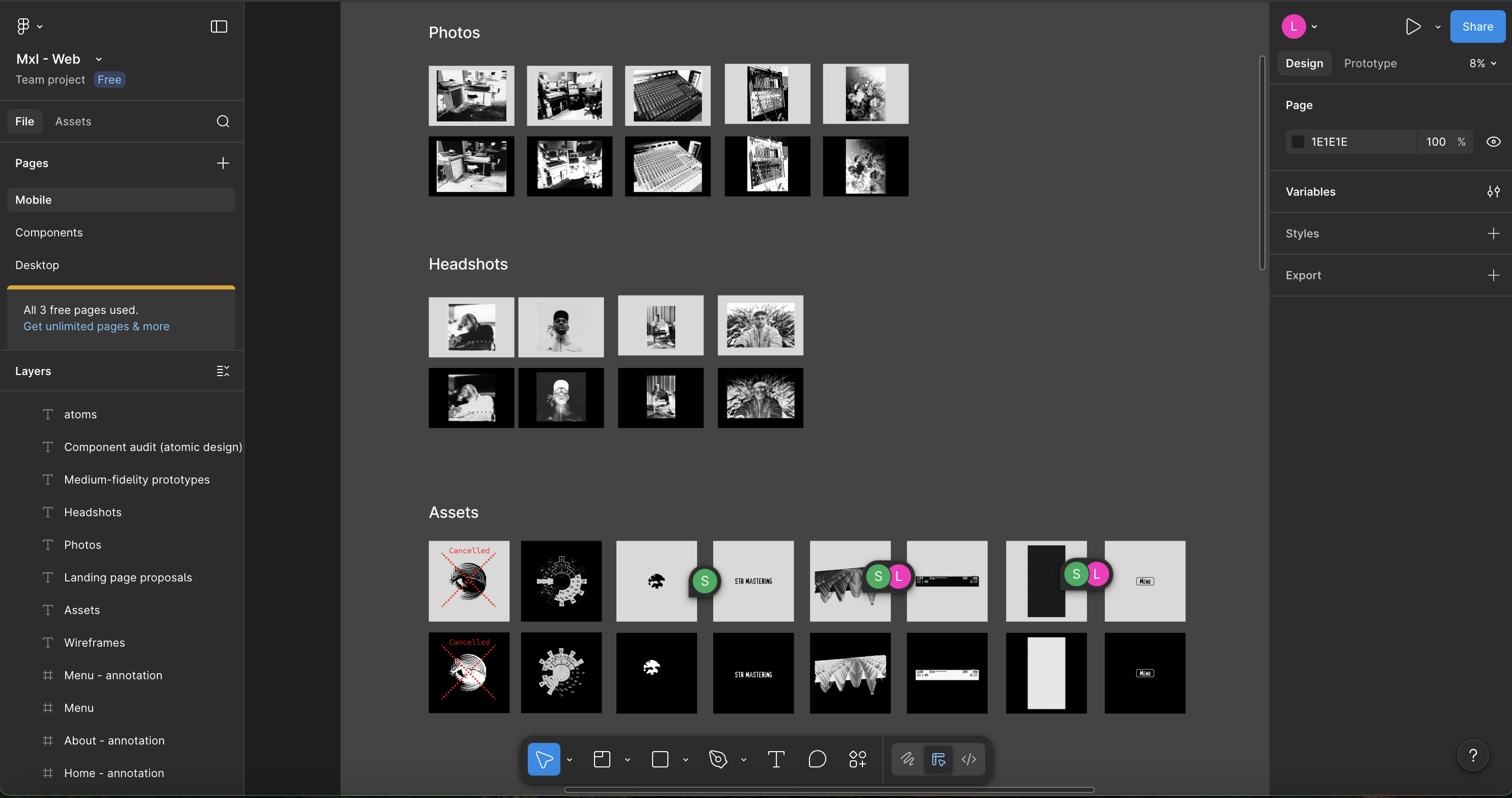This screenshot has height=798, width=1512.
Task: Switch to the Assets tab
Action: [x=73, y=122]
